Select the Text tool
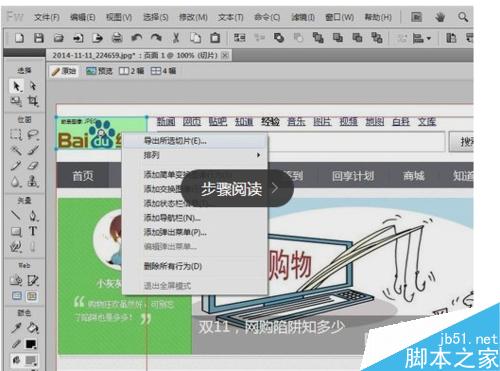The width and height of the screenshot is (500, 371). pyautogui.click(x=33, y=231)
